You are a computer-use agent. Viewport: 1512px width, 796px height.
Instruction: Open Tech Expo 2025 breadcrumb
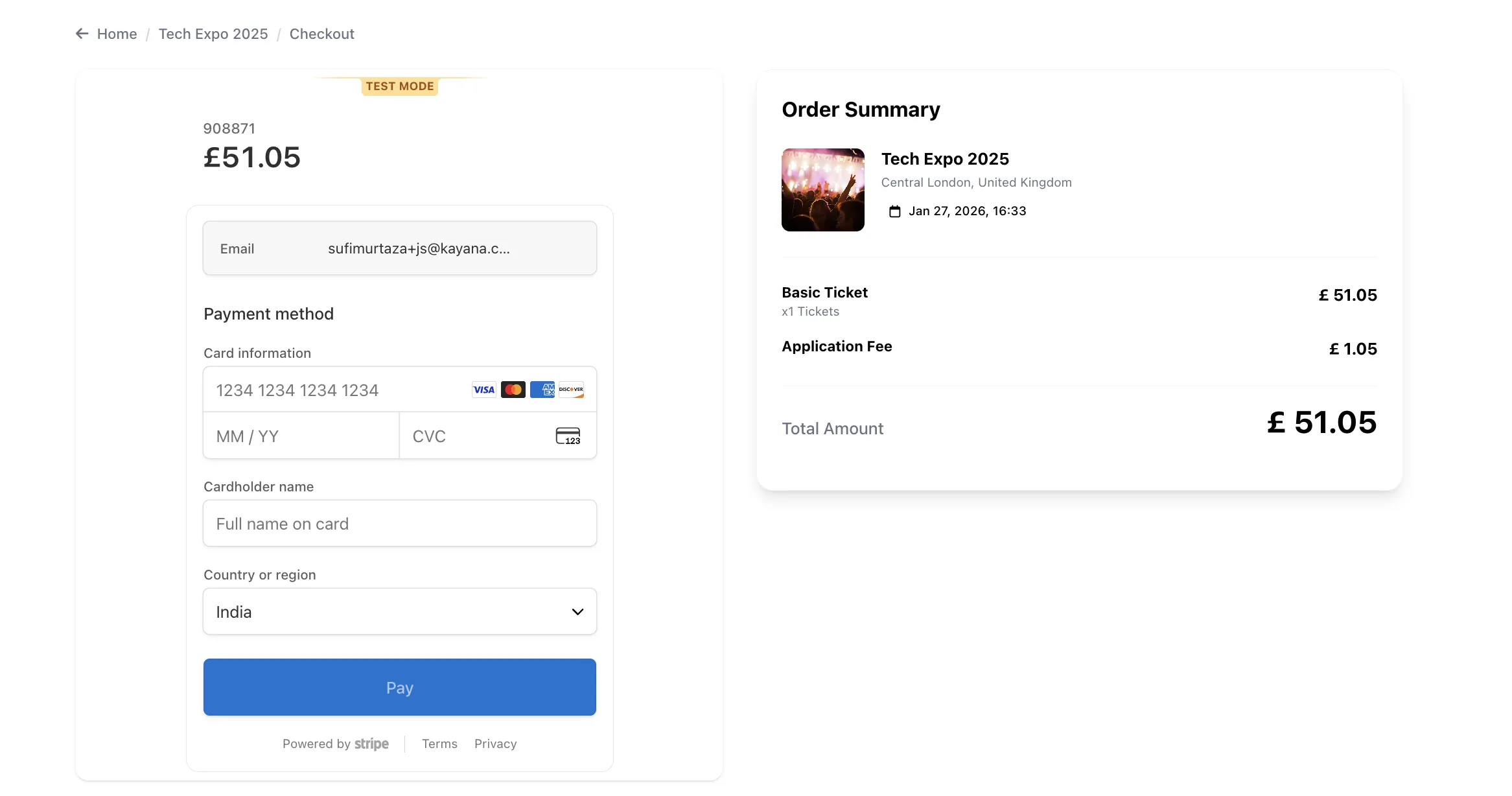point(213,34)
